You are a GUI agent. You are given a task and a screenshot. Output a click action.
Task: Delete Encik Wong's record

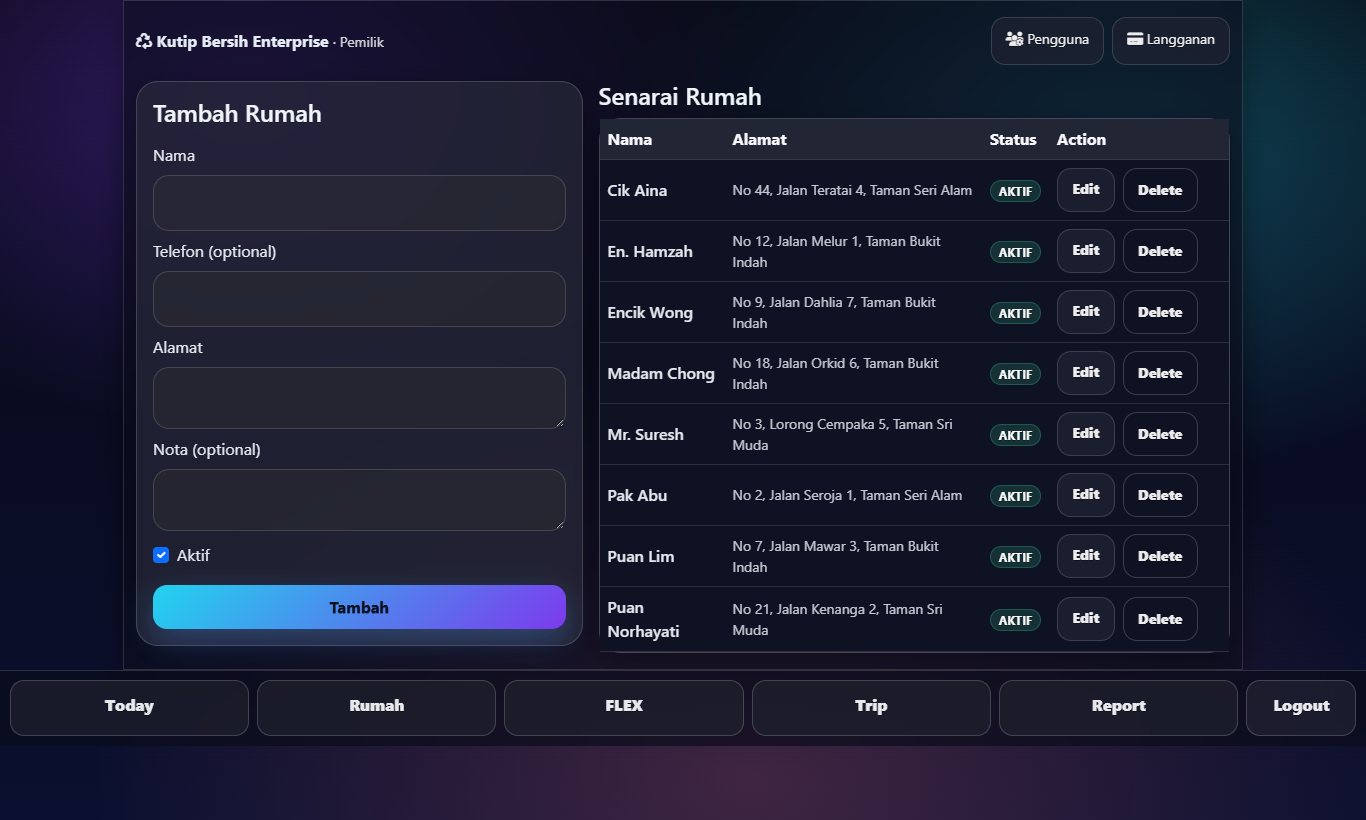coord(1160,312)
